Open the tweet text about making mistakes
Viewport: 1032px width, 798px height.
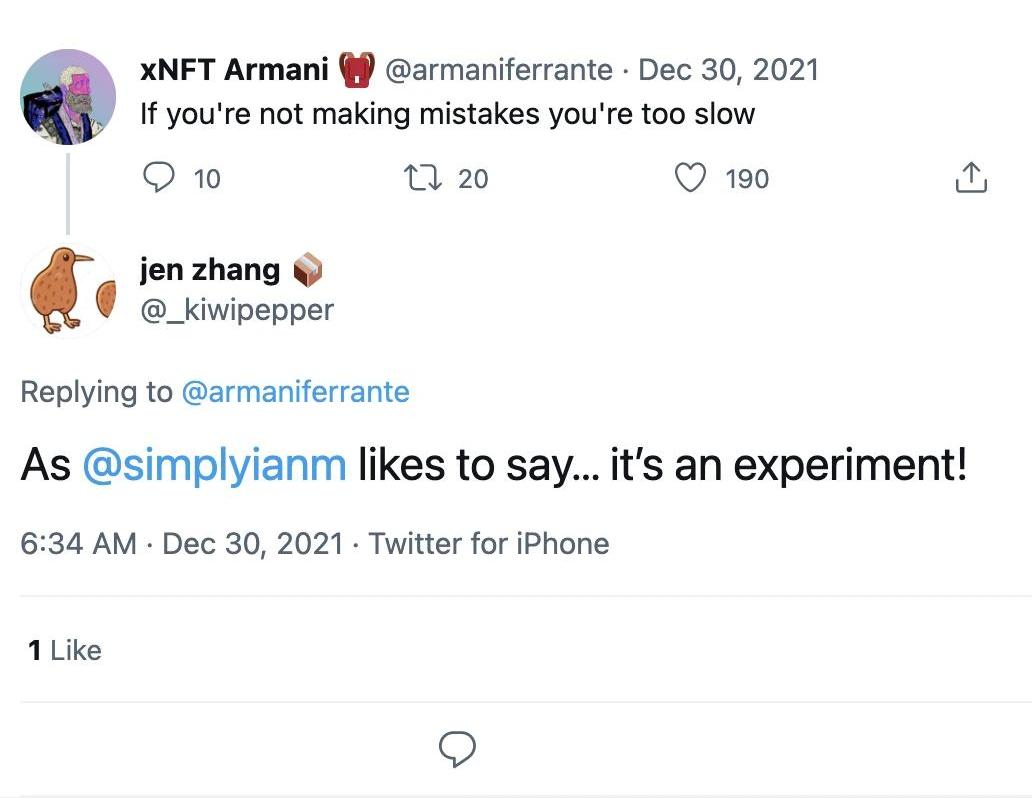tap(447, 113)
